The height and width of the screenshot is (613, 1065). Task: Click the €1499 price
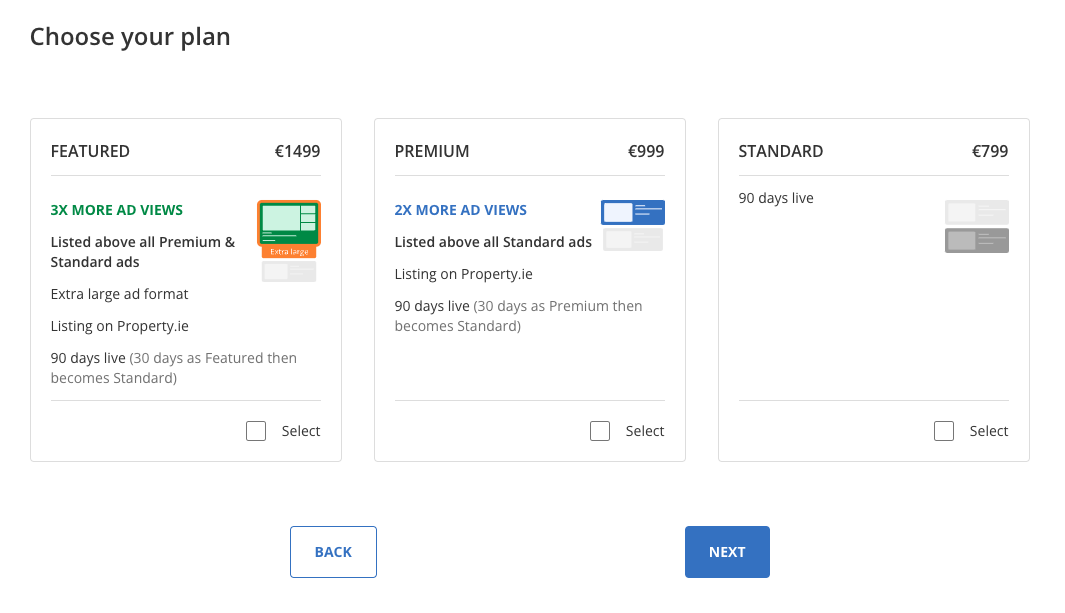click(x=297, y=151)
